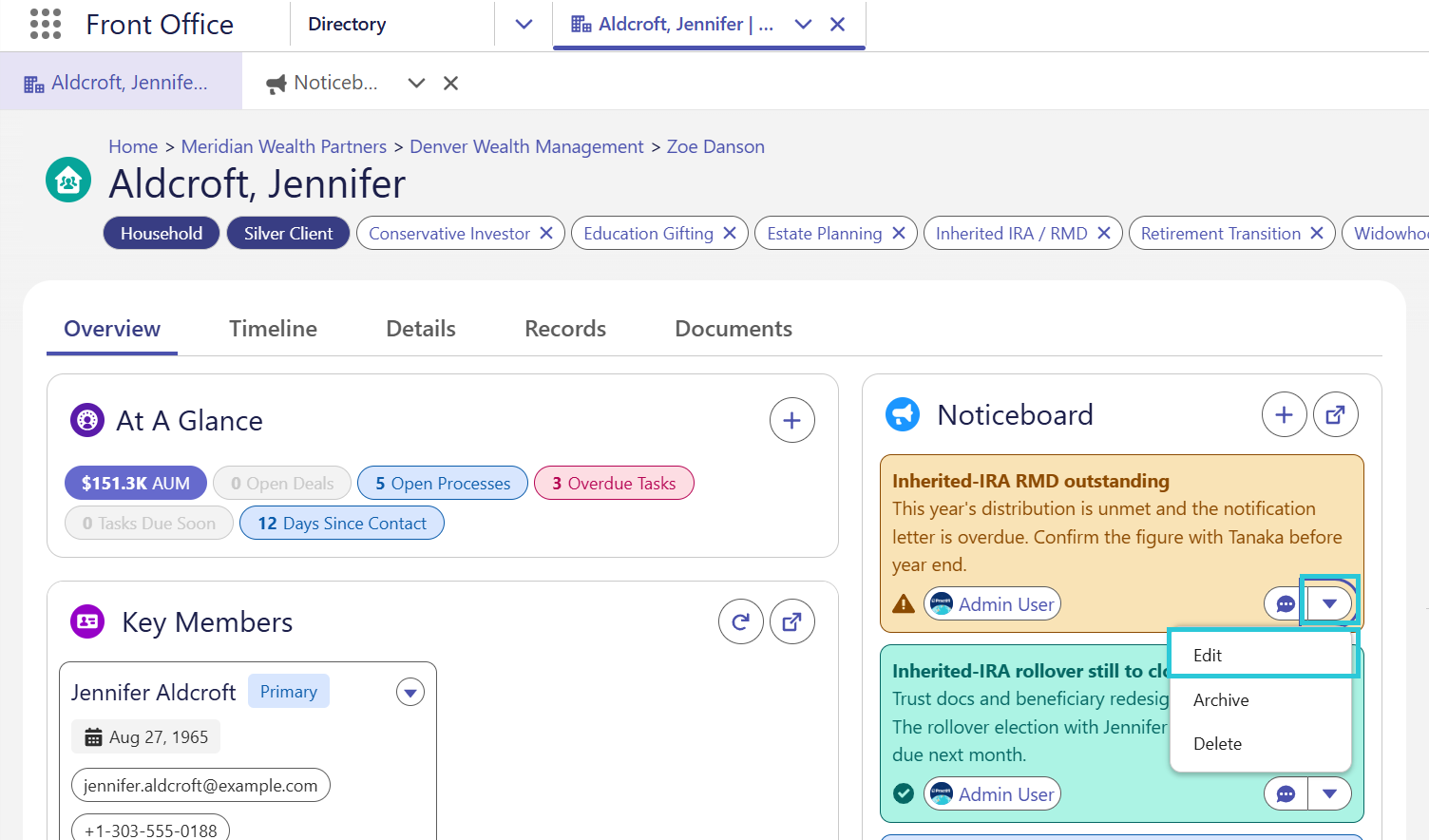Click the 0 Tasks Due Soon pill
1429x840 pixels.
click(149, 524)
